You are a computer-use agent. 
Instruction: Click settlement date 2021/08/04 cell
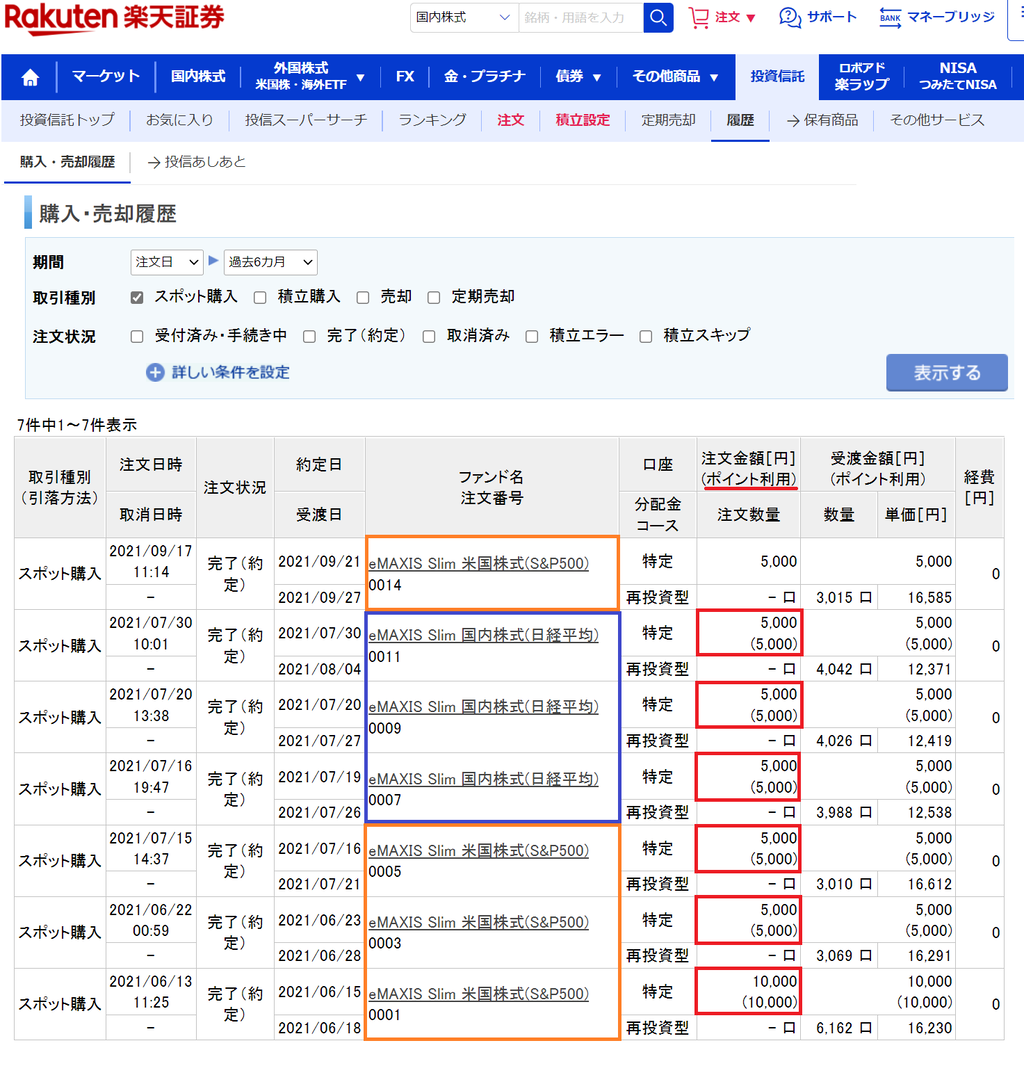319,669
